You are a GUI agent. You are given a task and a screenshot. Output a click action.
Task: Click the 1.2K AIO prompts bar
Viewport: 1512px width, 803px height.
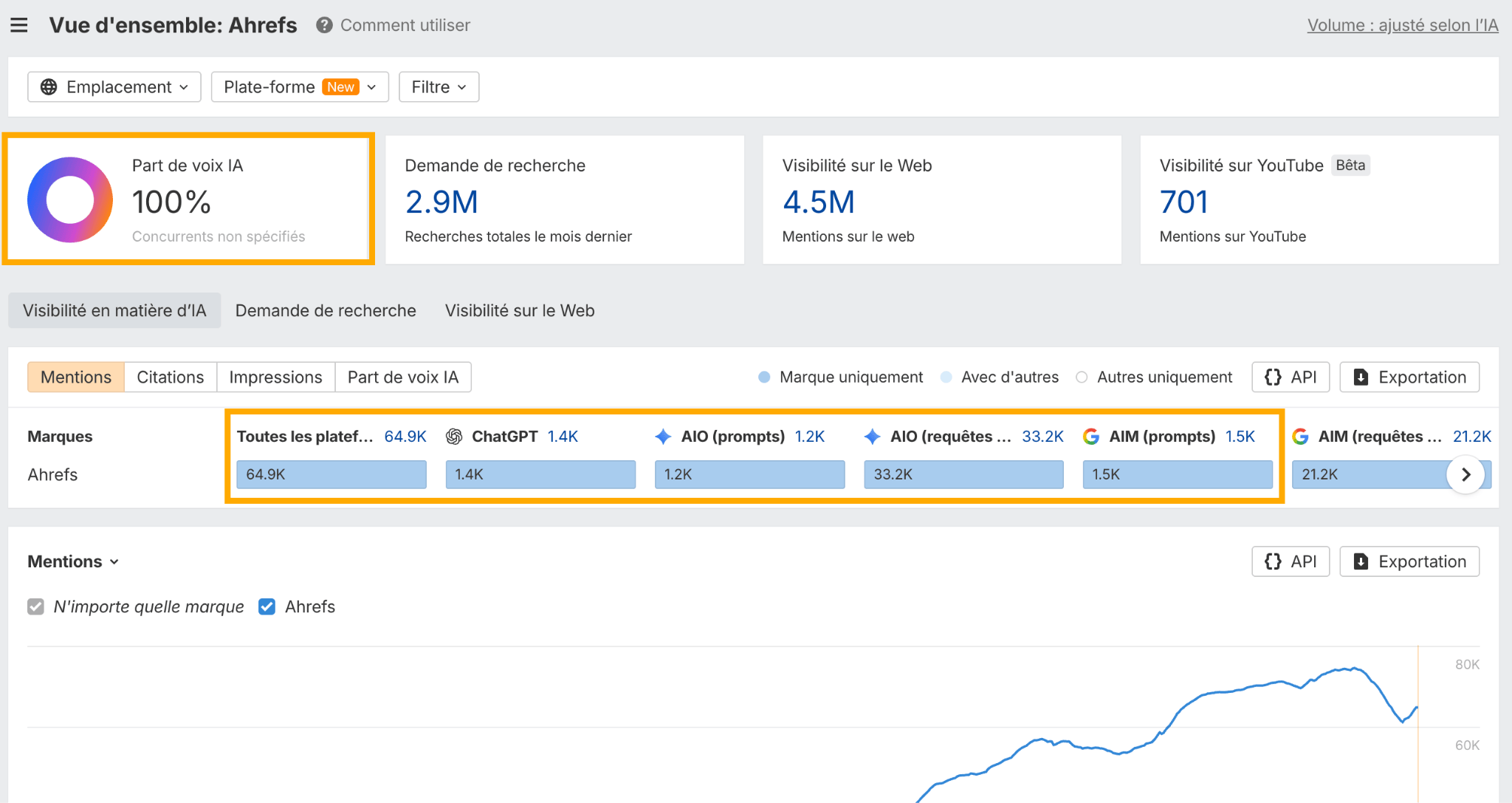point(749,474)
